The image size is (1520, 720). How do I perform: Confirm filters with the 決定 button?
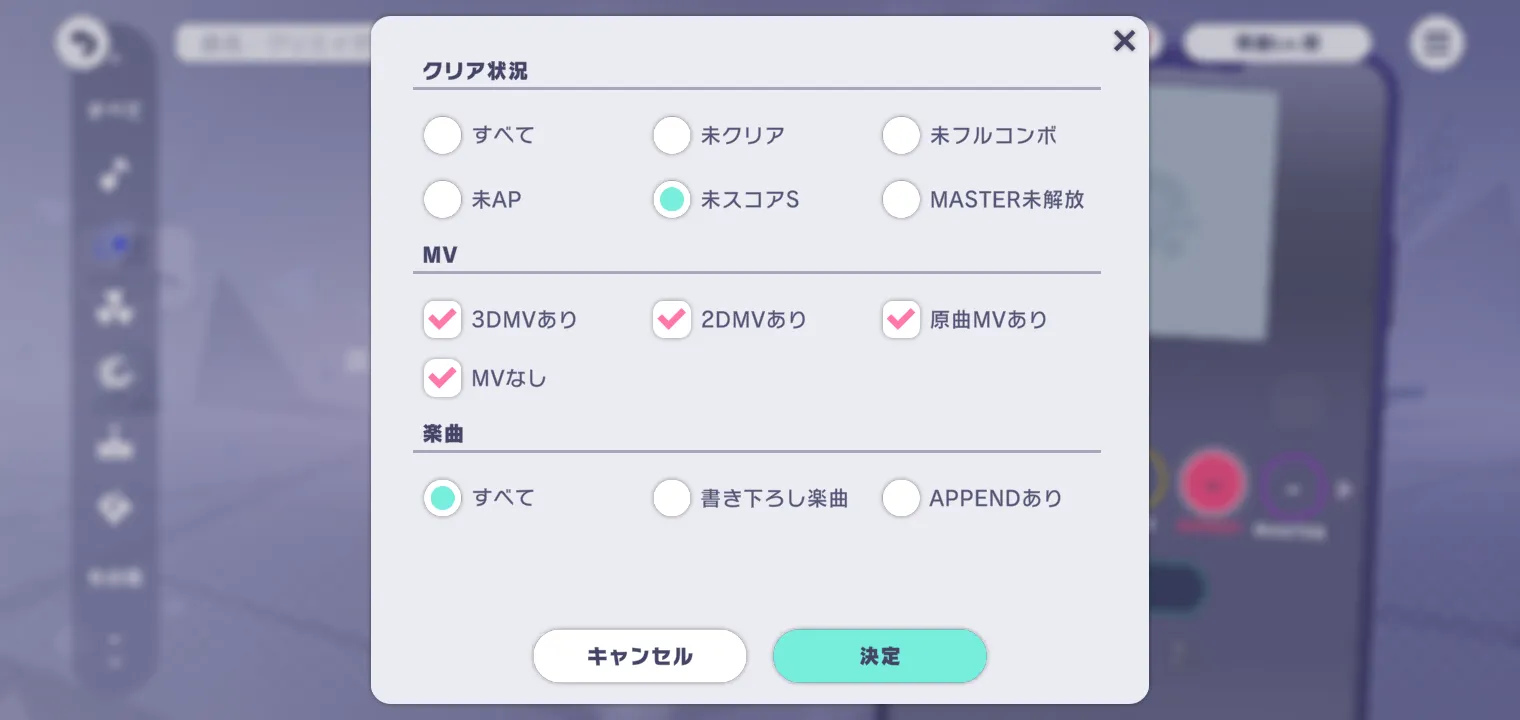click(880, 656)
